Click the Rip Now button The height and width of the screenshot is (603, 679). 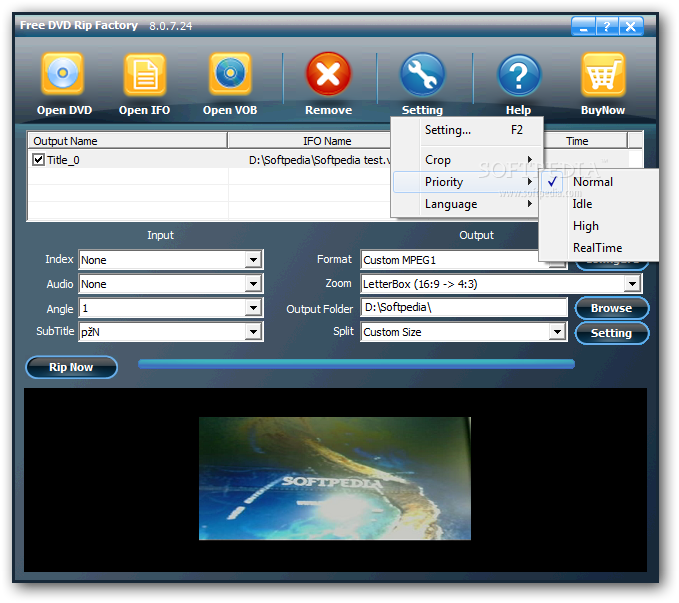coord(71,367)
